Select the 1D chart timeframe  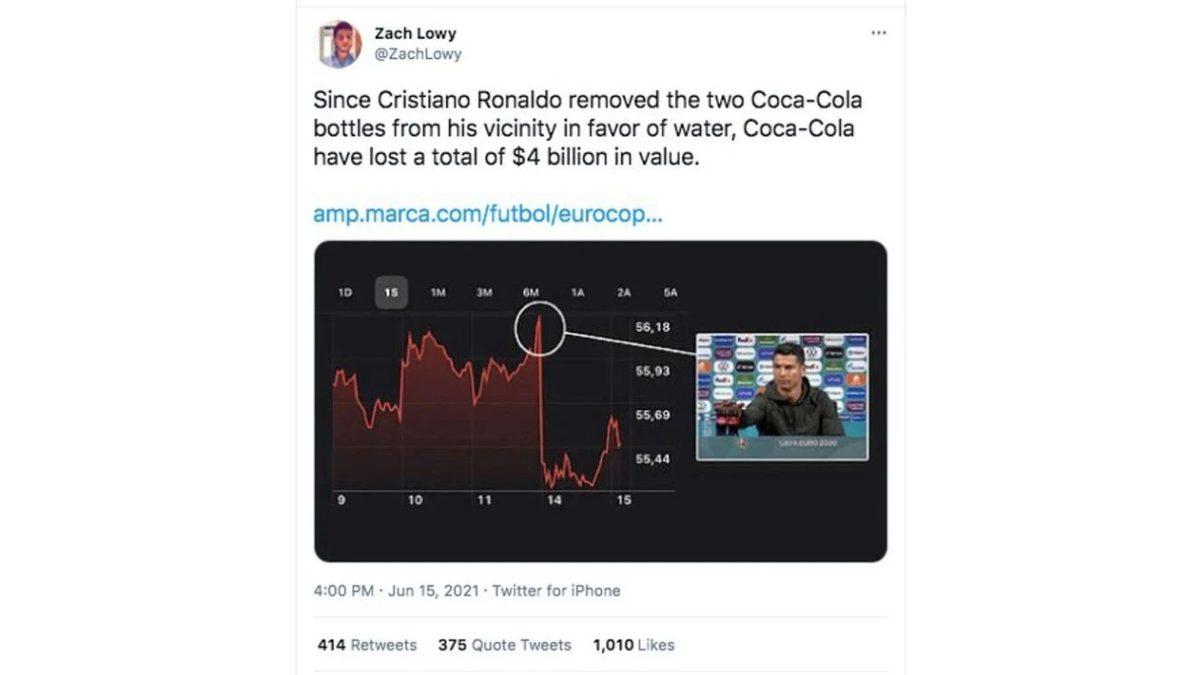(x=344, y=292)
